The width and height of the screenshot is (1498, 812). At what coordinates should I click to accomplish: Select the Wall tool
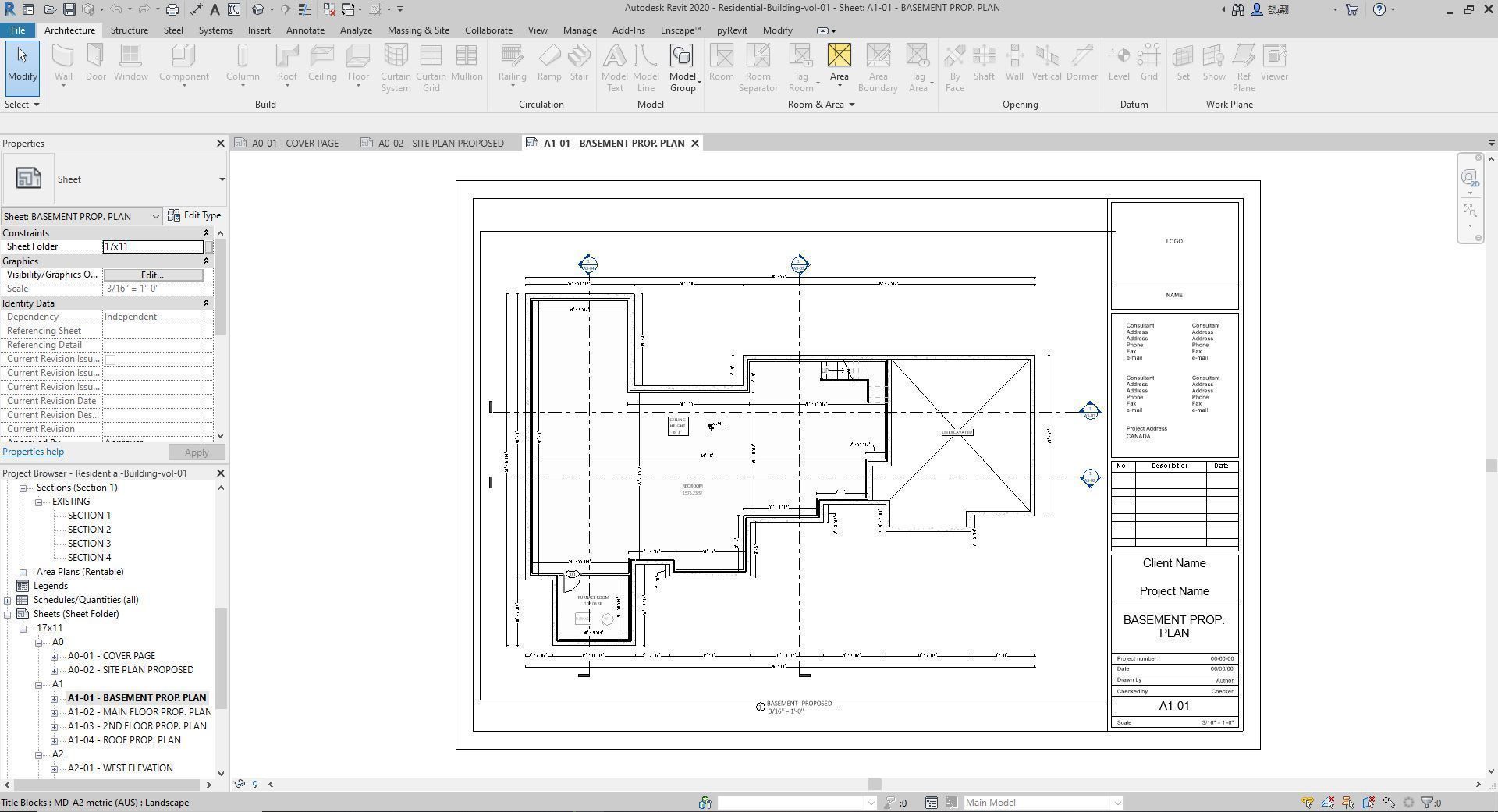tap(63, 63)
